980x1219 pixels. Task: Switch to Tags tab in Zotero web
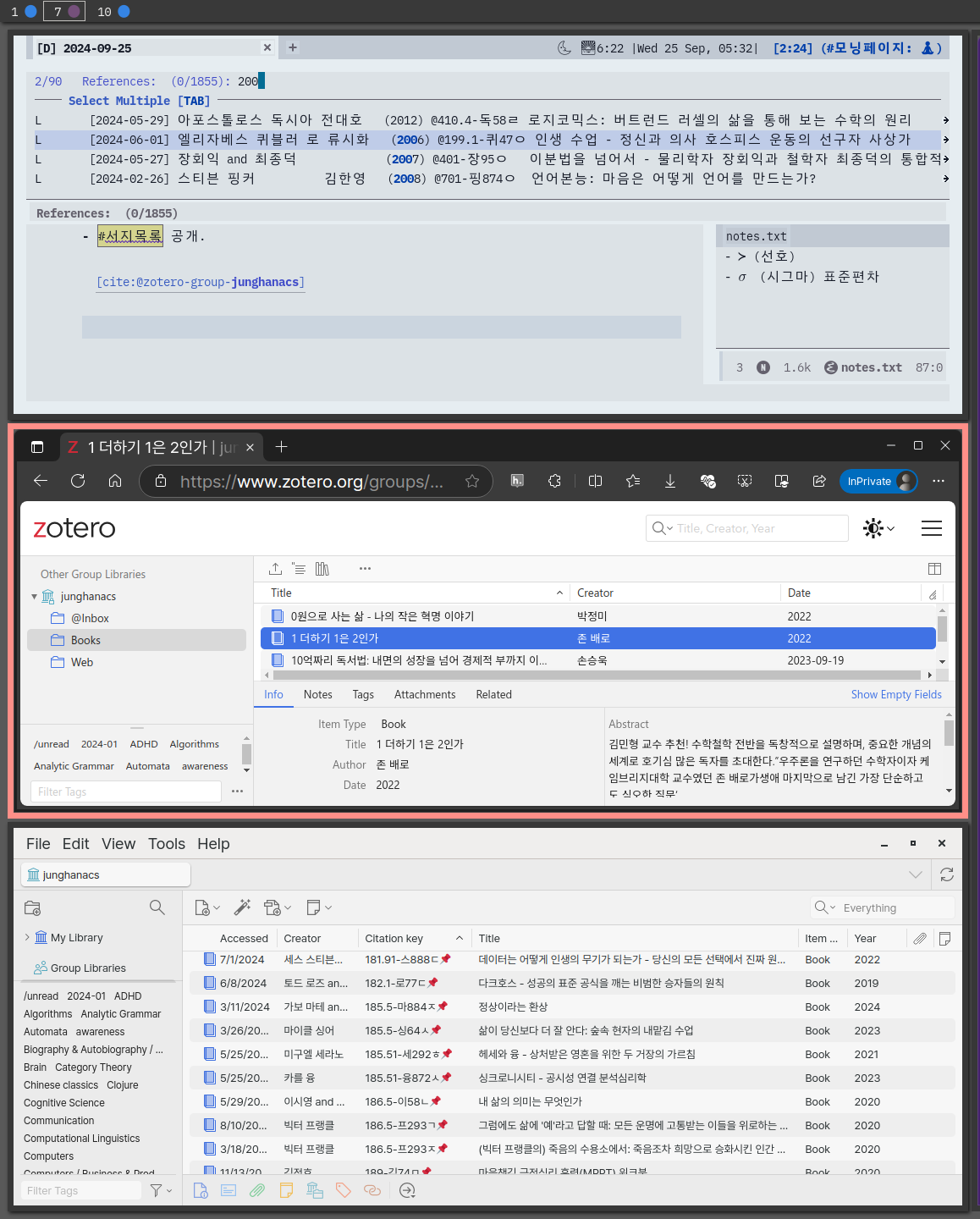point(363,694)
